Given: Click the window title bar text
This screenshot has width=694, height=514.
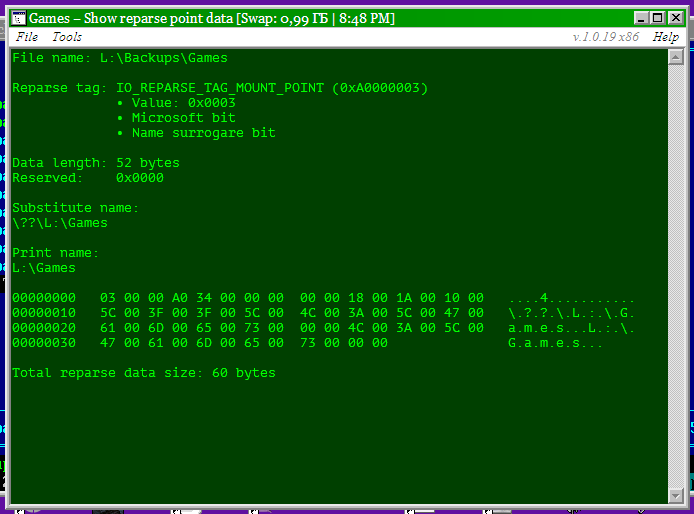Looking at the screenshot, I should [212, 18].
